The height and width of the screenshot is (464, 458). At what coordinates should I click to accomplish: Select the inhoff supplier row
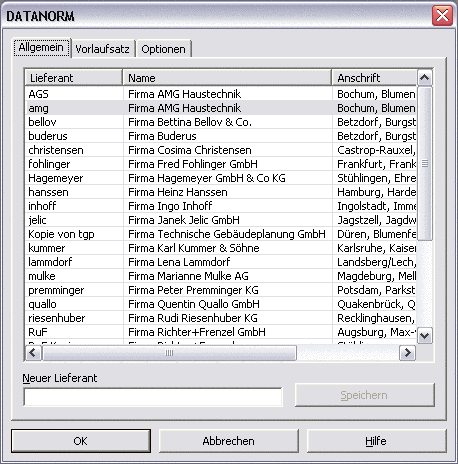(221, 206)
